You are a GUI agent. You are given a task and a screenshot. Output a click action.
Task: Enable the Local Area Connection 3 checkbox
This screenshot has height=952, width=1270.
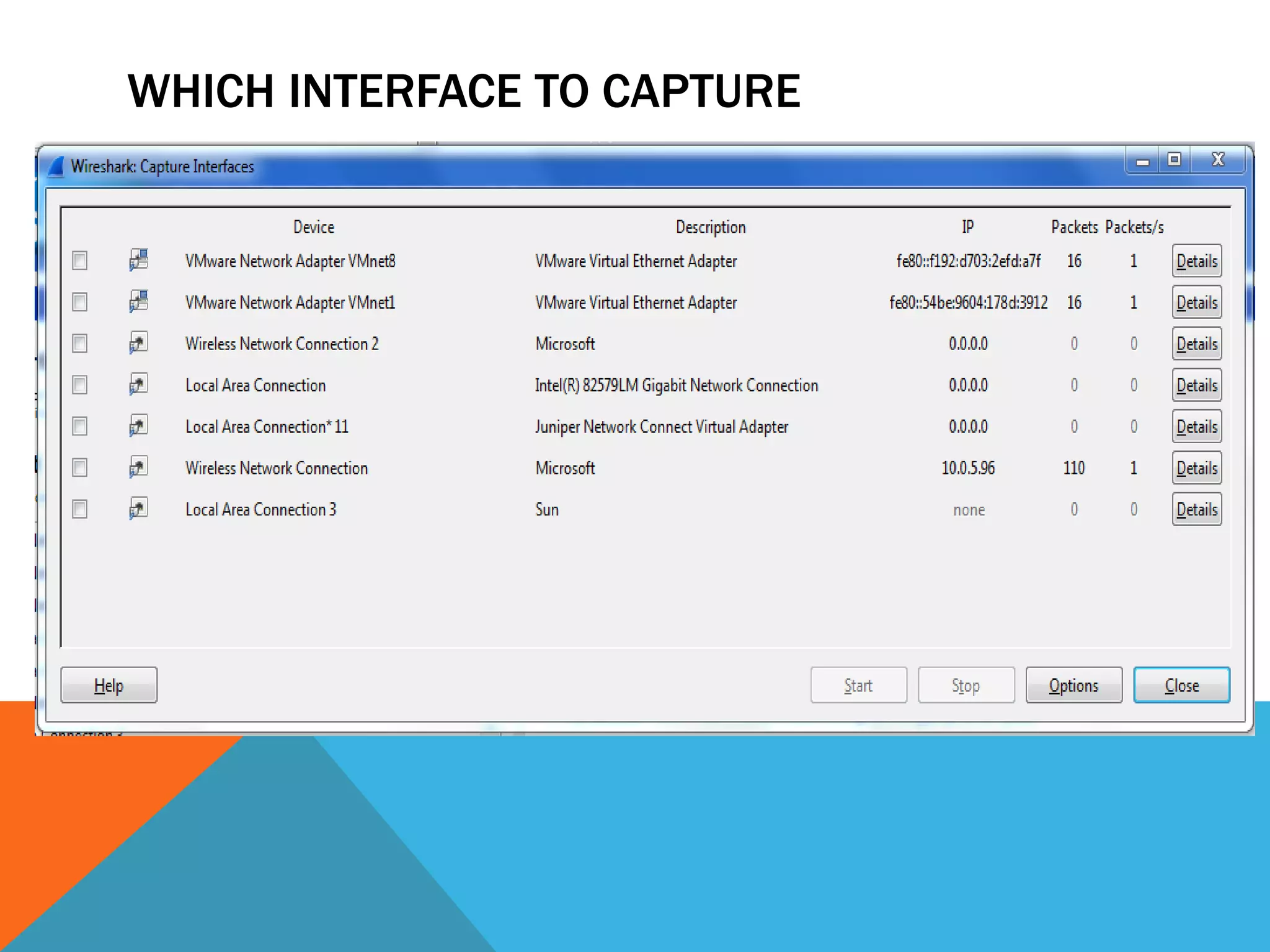(79, 509)
